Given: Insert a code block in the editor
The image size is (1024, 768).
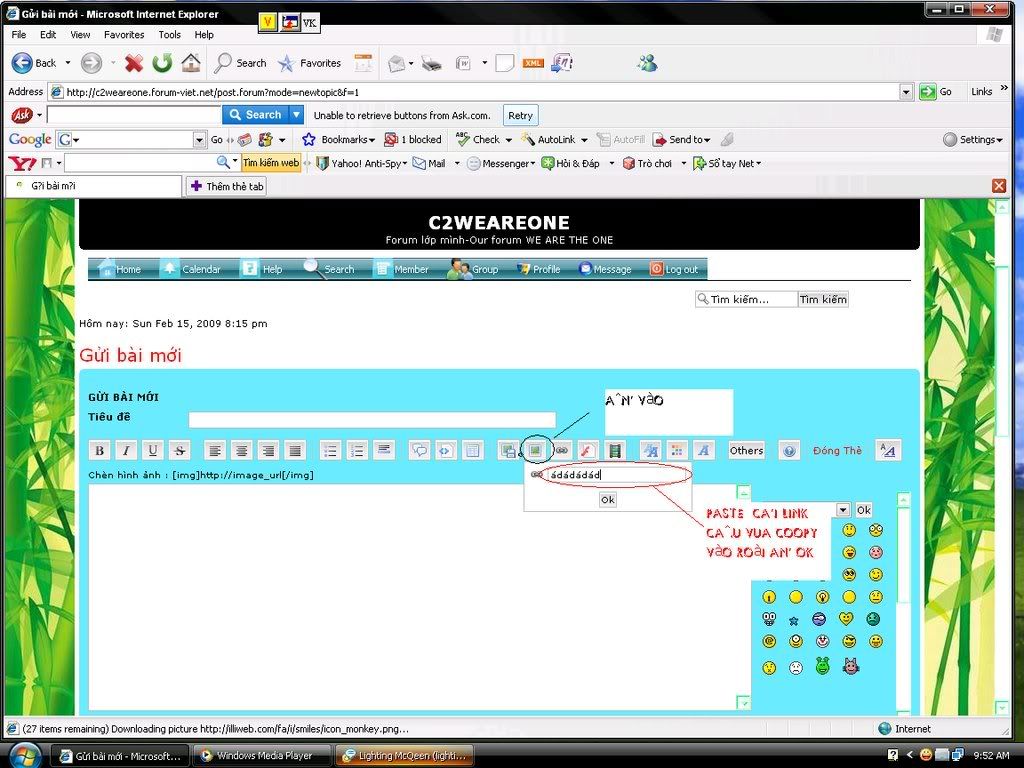Looking at the screenshot, I should tap(446, 450).
